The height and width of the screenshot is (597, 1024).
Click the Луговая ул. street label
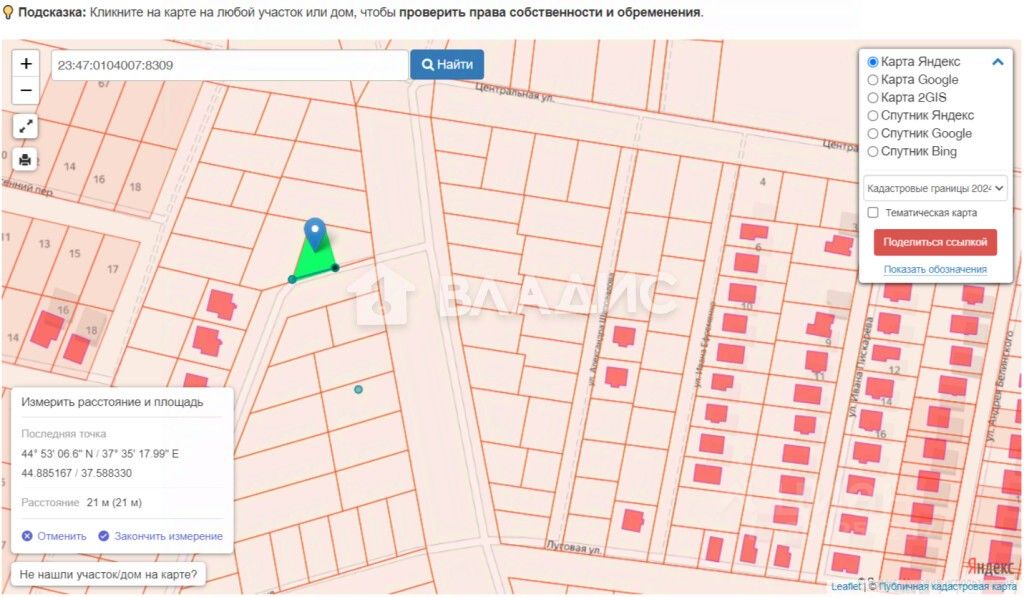click(x=573, y=547)
